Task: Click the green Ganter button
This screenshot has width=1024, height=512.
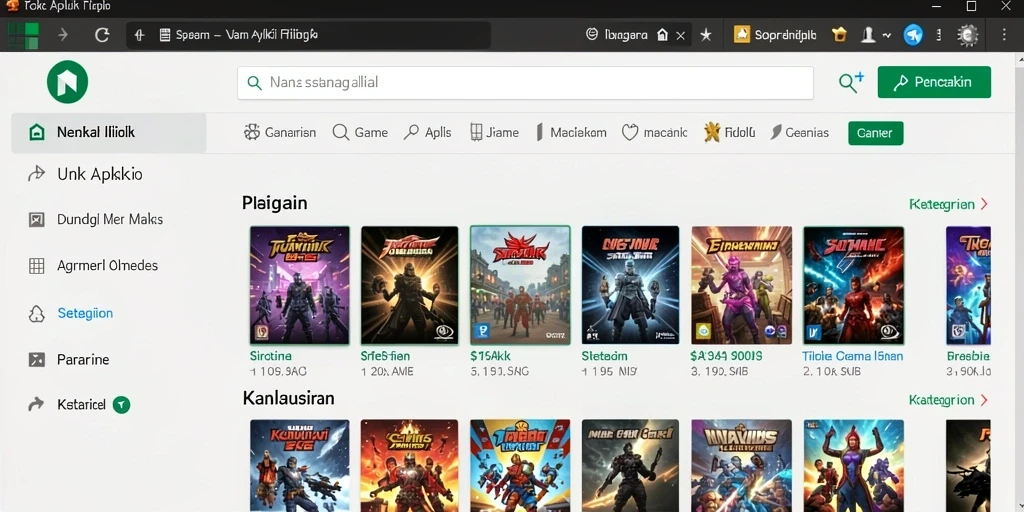Action: click(x=875, y=133)
